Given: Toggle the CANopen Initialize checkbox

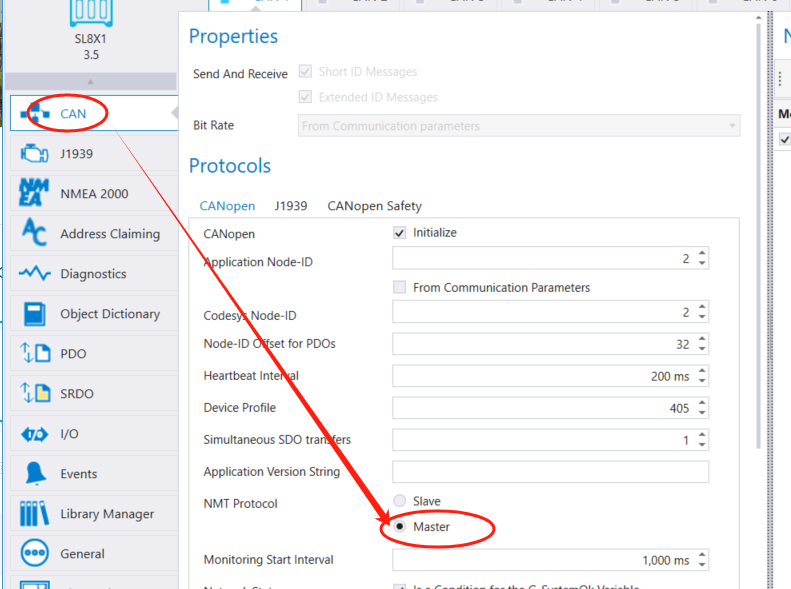Looking at the screenshot, I should 400,233.
